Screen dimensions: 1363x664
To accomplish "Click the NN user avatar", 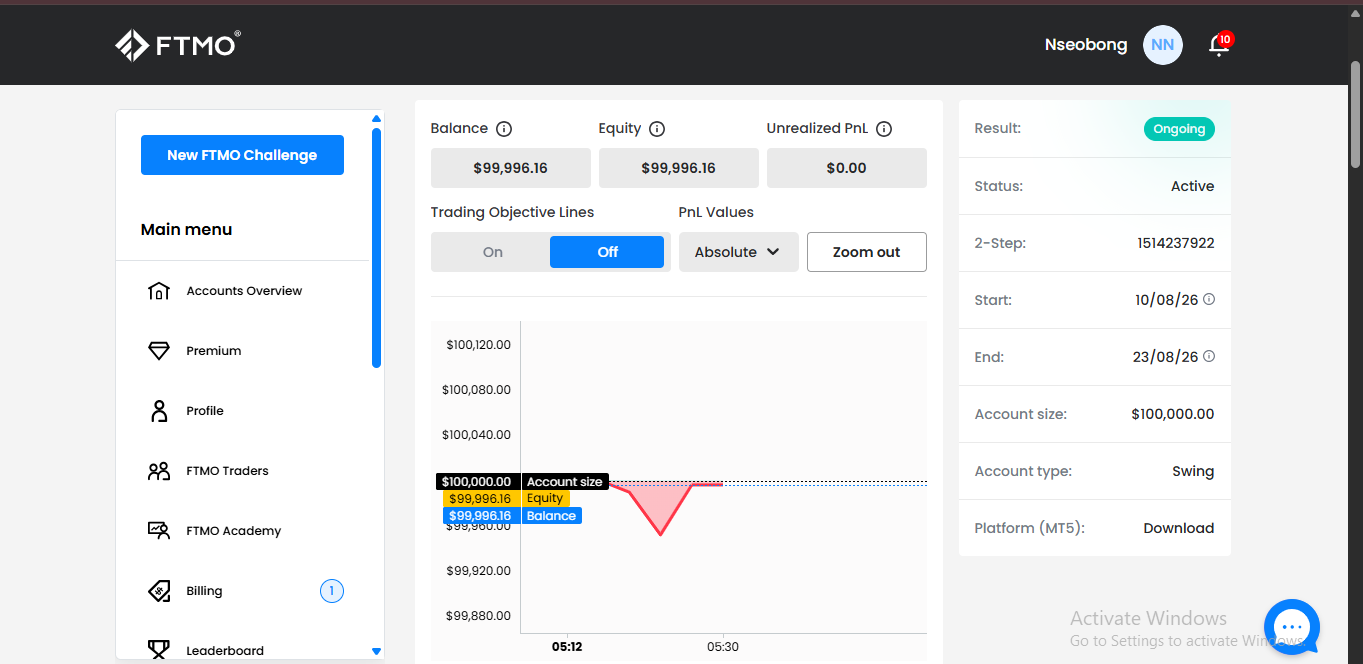I will pos(1162,45).
